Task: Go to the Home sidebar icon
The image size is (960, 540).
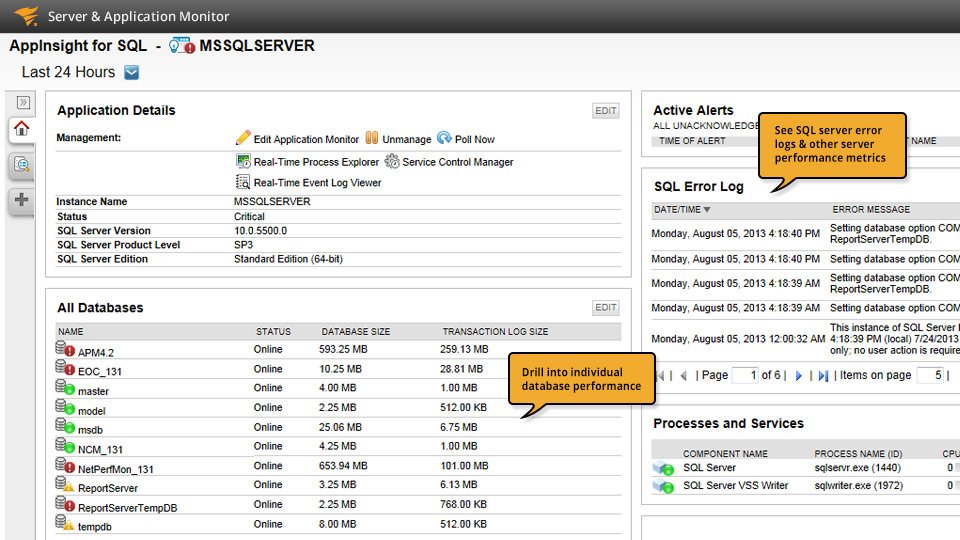Action: click(x=21, y=129)
